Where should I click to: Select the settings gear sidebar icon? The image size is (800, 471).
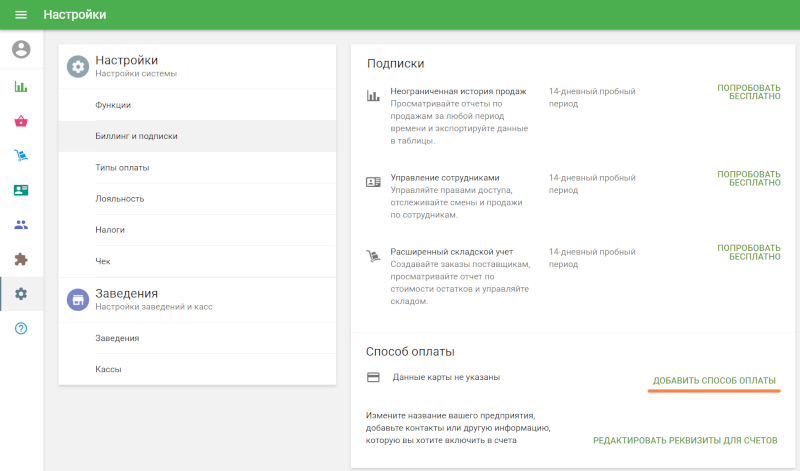point(21,294)
